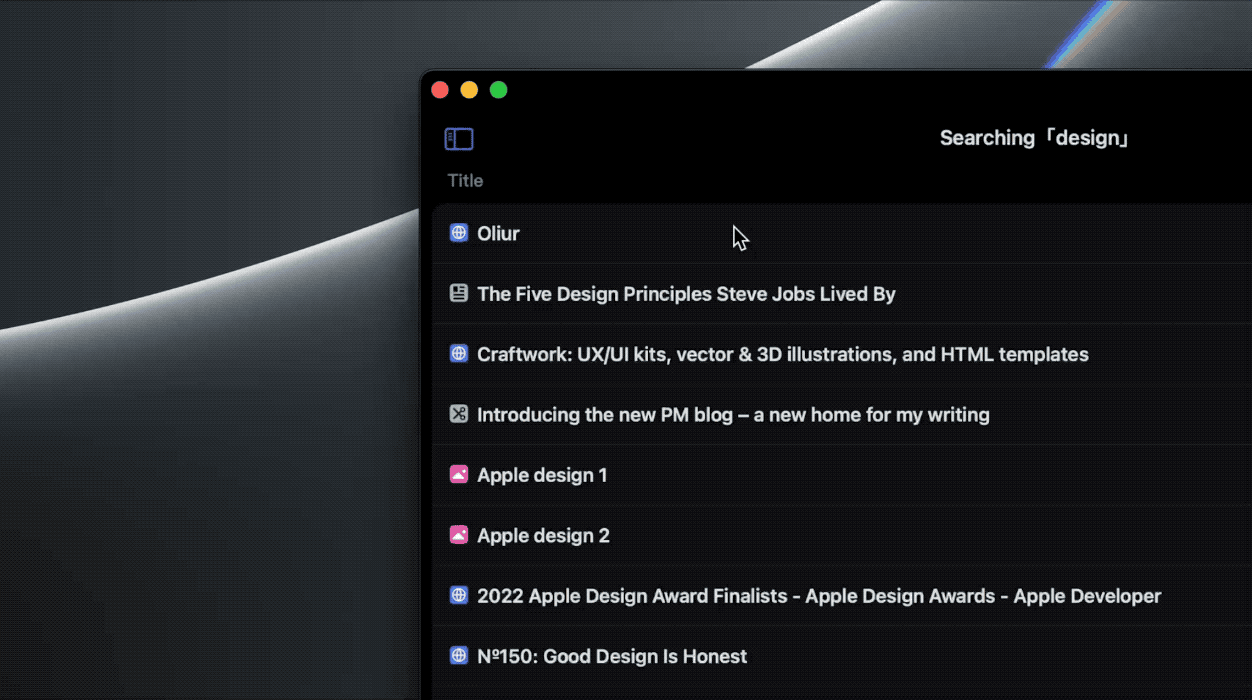Image resolution: width=1252 pixels, height=700 pixels.
Task: Click the image icon beside Apple design 1
Action: coord(459,475)
